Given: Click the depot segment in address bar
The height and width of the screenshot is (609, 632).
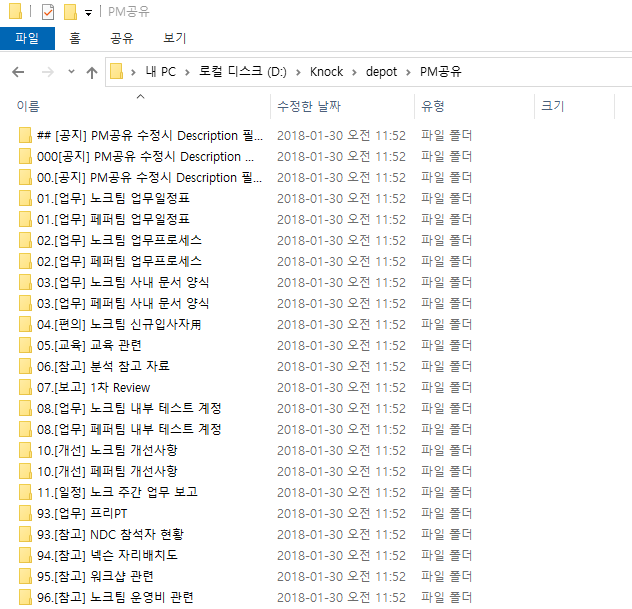Looking at the screenshot, I should [x=382, y=72].
